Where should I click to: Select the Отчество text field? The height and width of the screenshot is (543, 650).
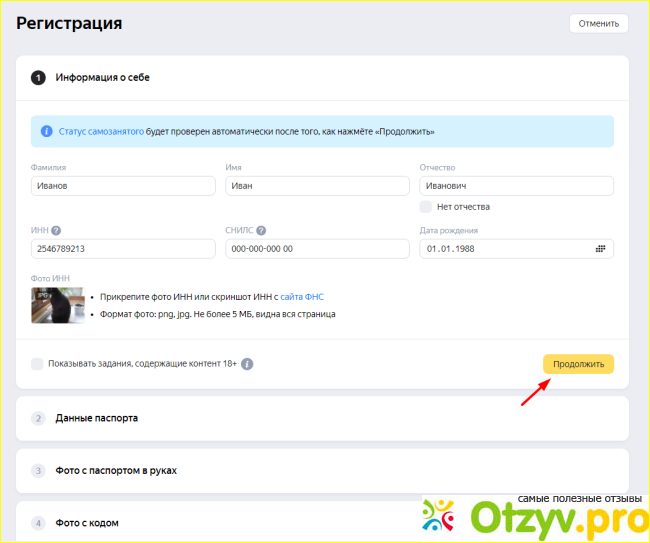[516, 186]
